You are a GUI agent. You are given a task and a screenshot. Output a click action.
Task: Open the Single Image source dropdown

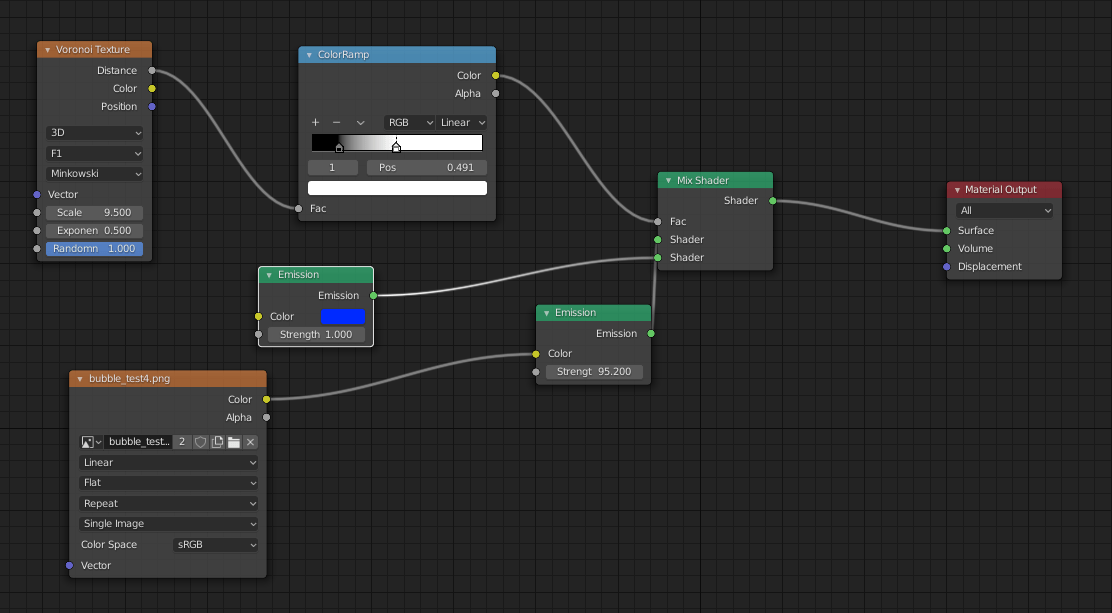point(168,523)
